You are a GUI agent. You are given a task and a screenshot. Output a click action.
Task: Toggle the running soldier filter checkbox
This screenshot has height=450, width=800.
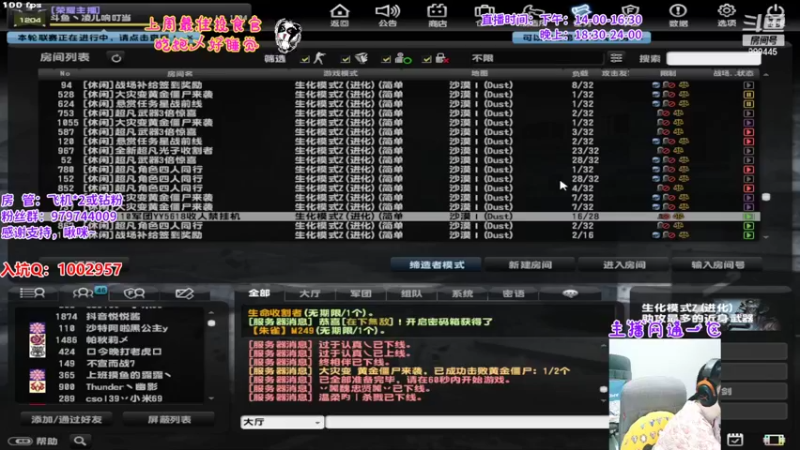[x=305, y=59]
